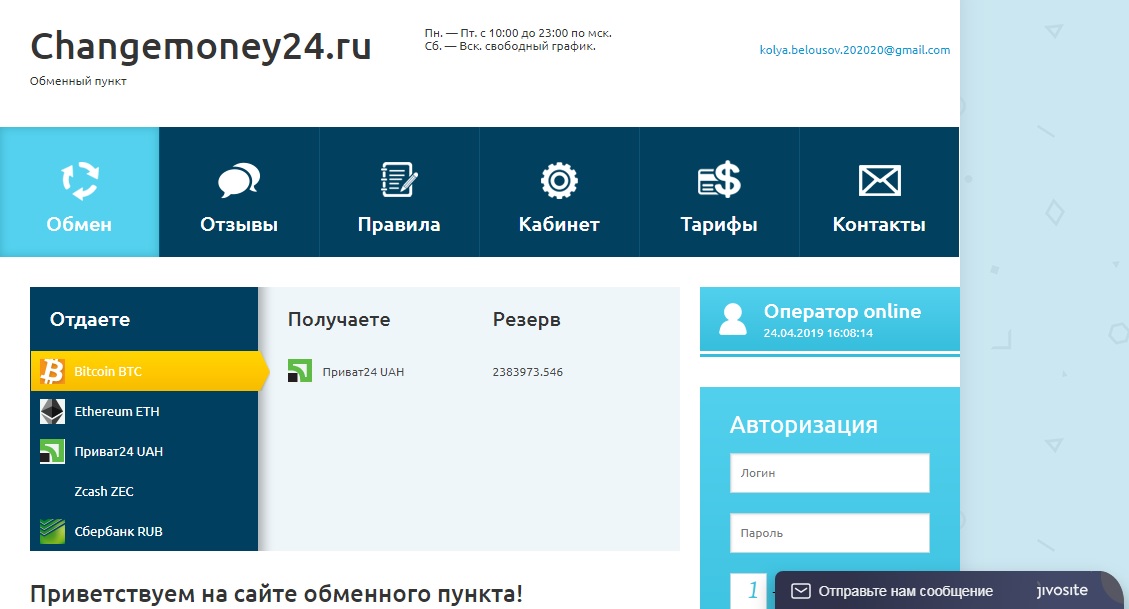Open Кабинет gear icon
Screen dimensions: 1129x609
pos(559,181)
